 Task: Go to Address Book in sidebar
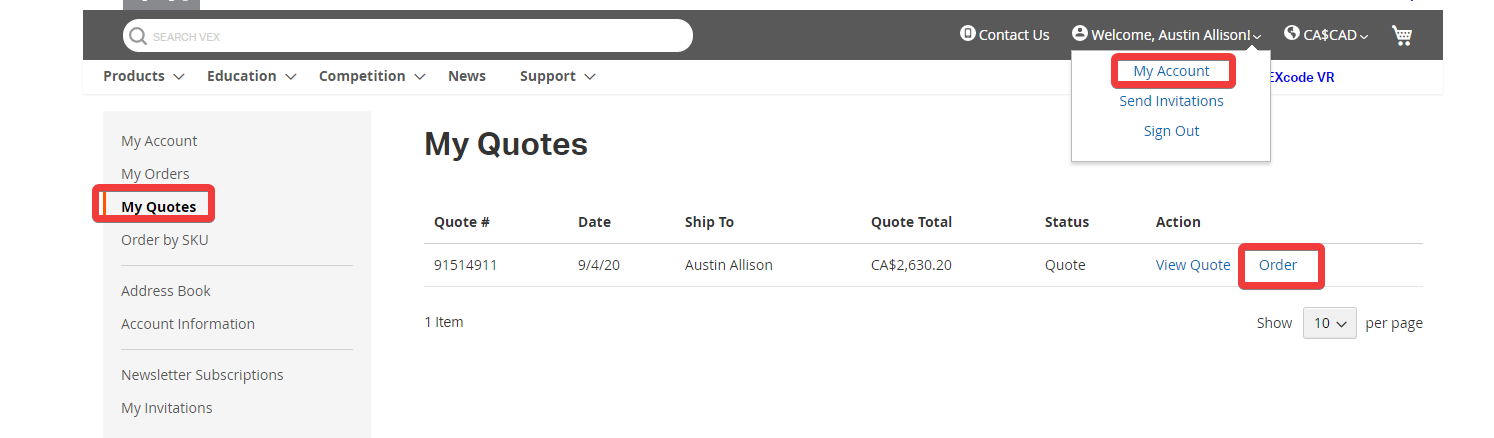tap(166, 291)
